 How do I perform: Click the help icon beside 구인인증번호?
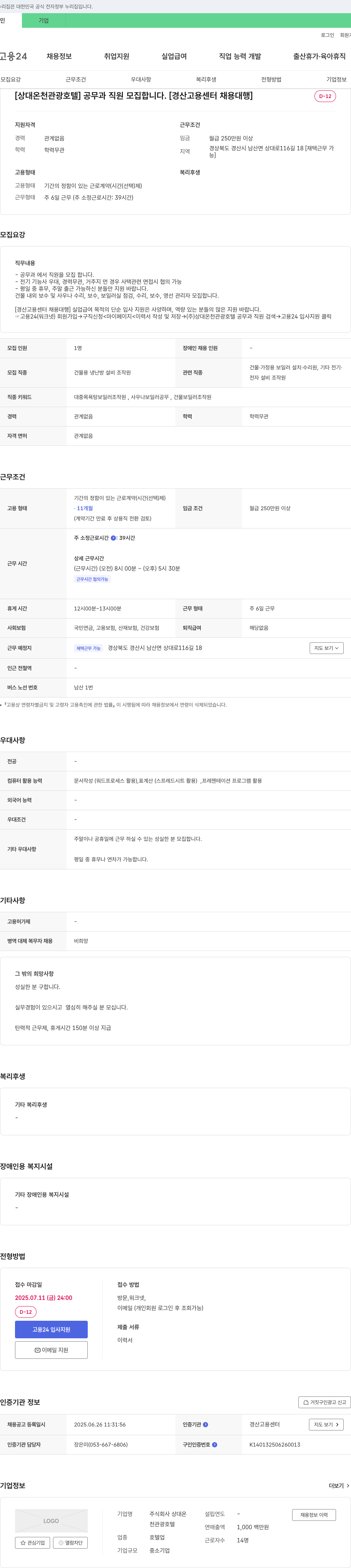click(215, 1444)
